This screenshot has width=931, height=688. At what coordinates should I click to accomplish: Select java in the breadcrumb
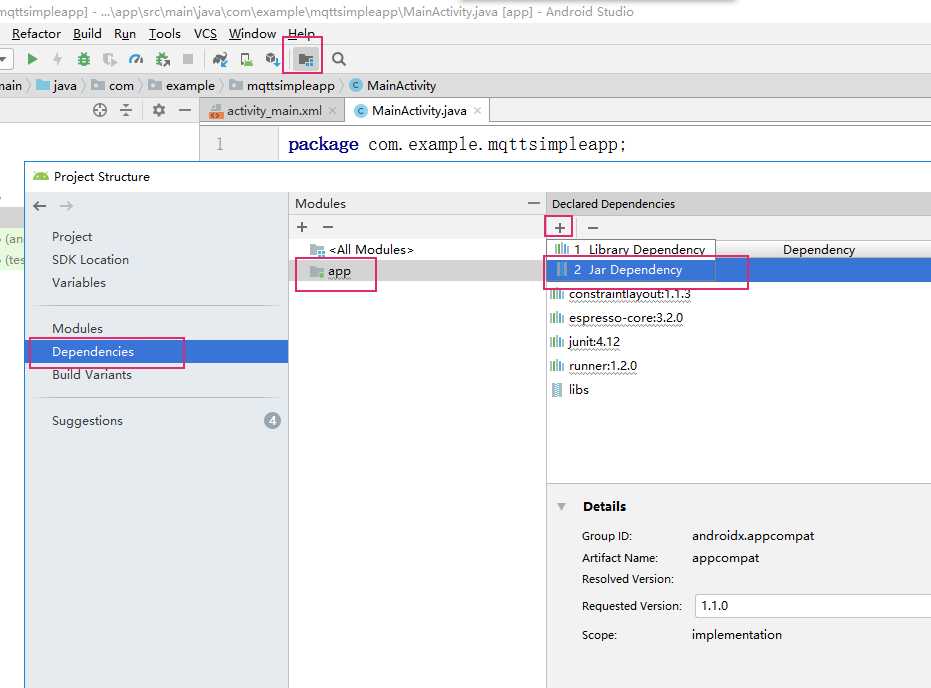[x=57, y=86]
